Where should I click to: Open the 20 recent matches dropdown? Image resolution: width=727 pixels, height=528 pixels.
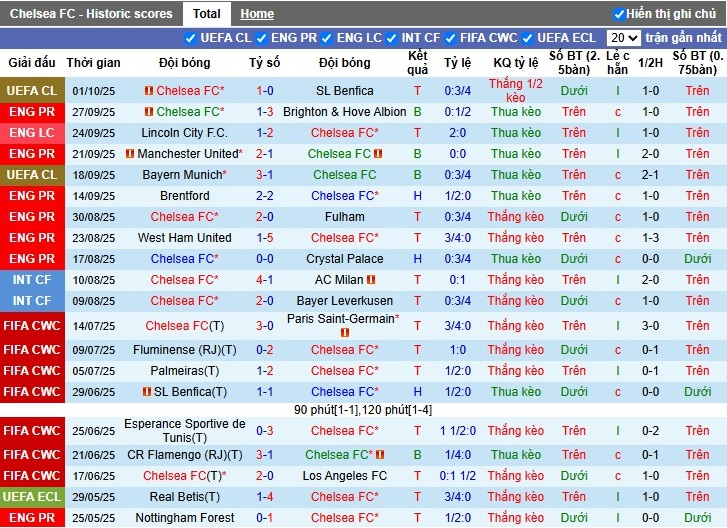coord(624,38)
